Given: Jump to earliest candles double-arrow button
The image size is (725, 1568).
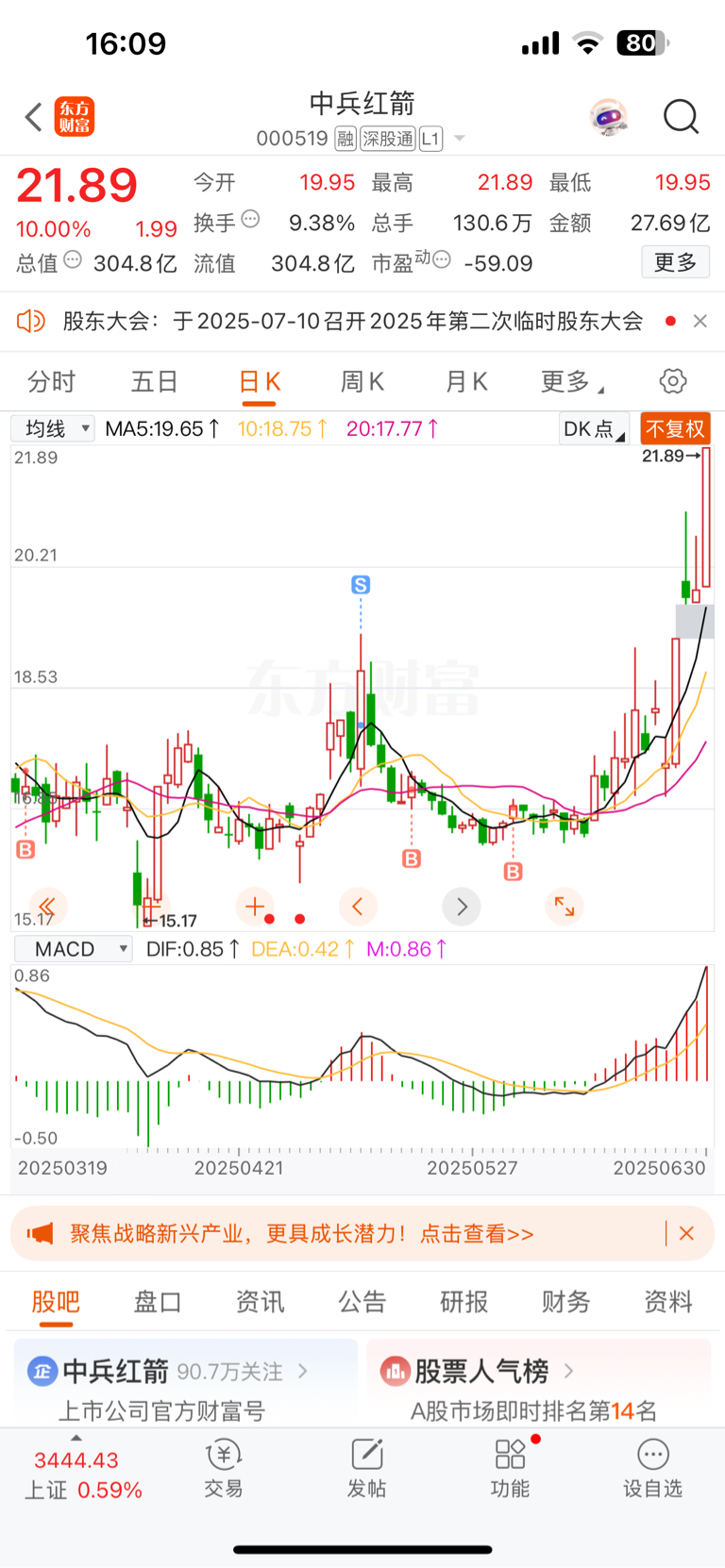Looking at the screenshot, I should coord(47,908).
